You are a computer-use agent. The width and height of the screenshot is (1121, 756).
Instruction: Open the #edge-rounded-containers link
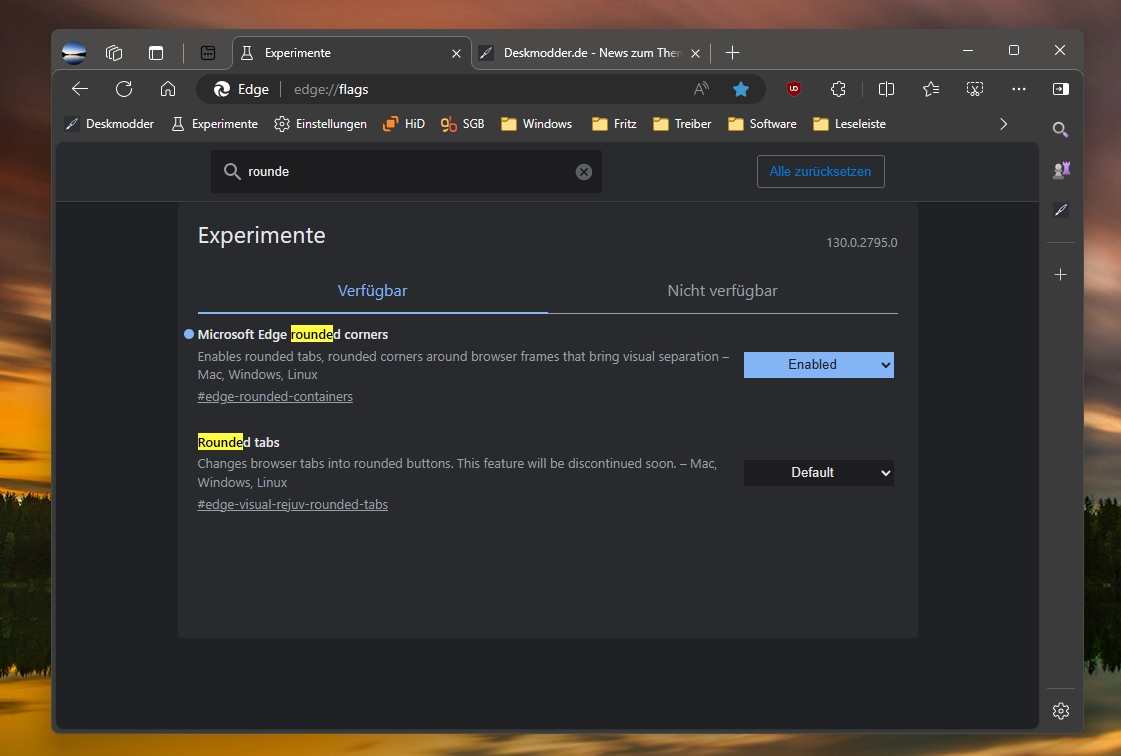275,397
